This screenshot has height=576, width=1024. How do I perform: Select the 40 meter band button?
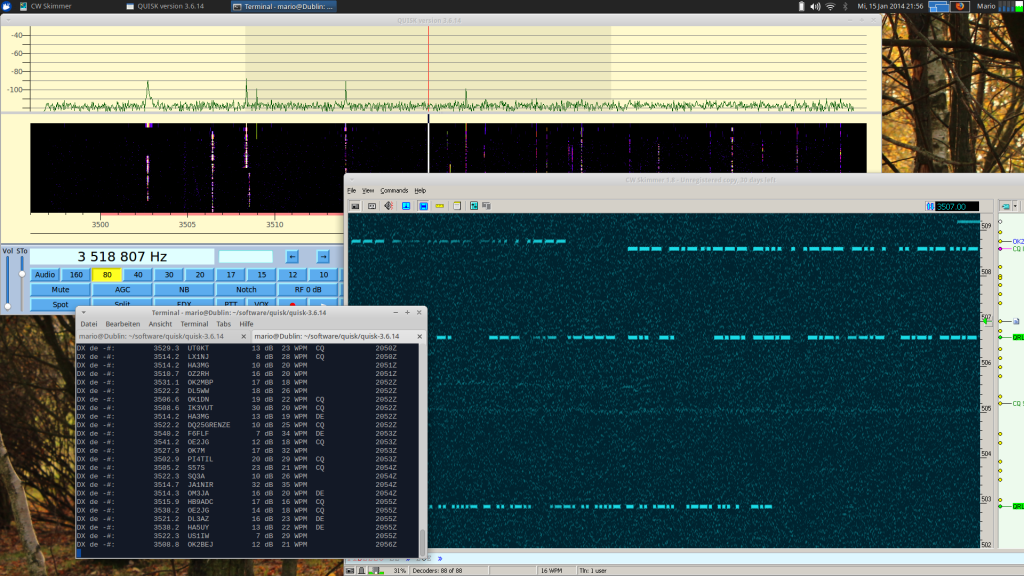(x=138, y=275)
